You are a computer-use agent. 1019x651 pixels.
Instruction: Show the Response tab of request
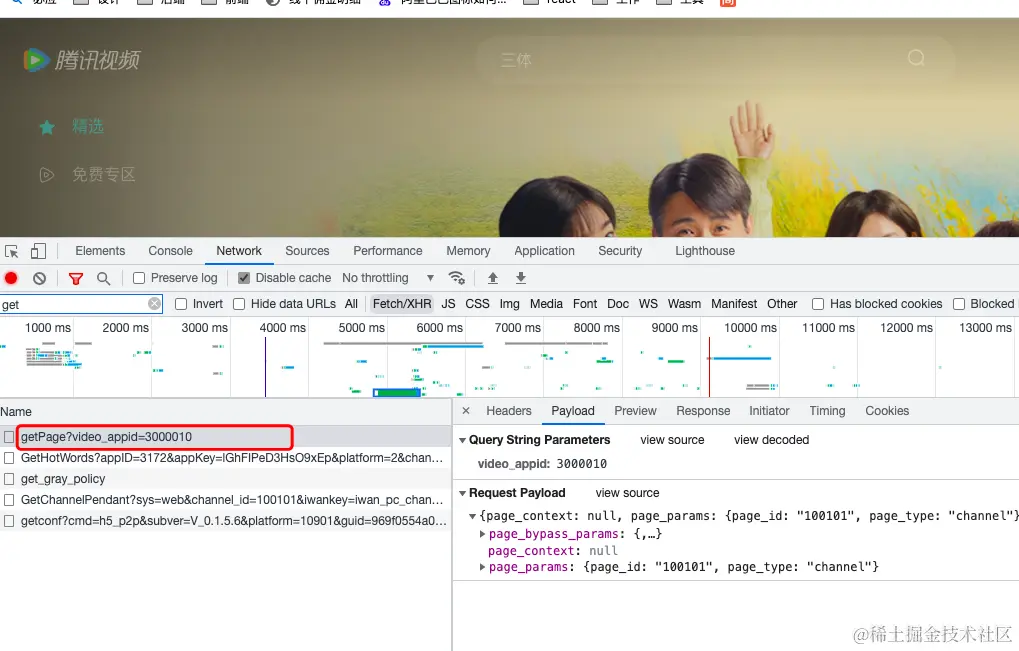click(x=703, y=411)
